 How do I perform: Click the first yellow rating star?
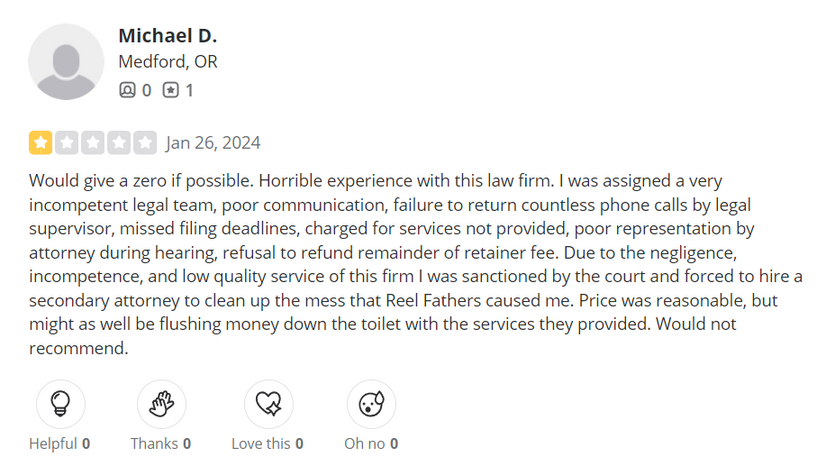41,143
